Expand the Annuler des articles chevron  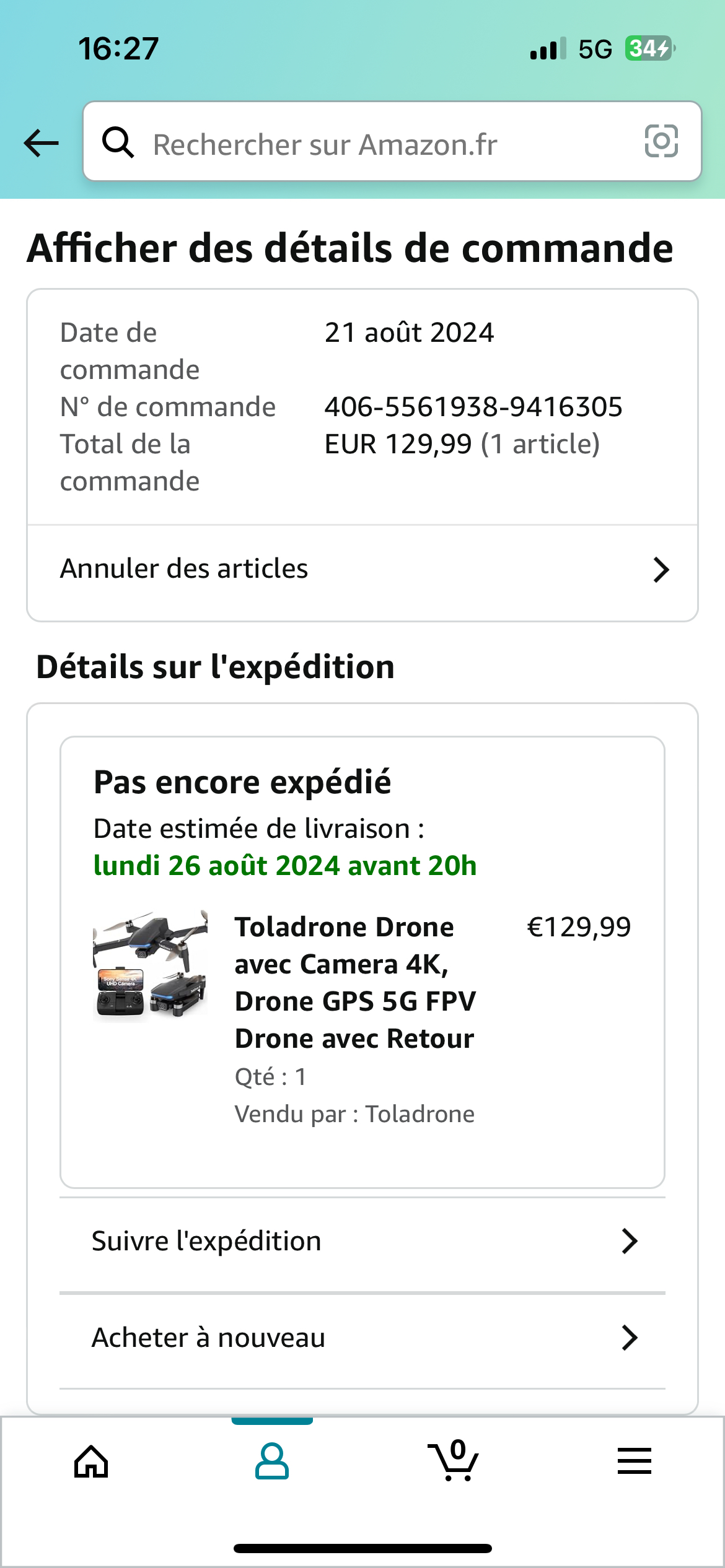click(x=661, y=570)
